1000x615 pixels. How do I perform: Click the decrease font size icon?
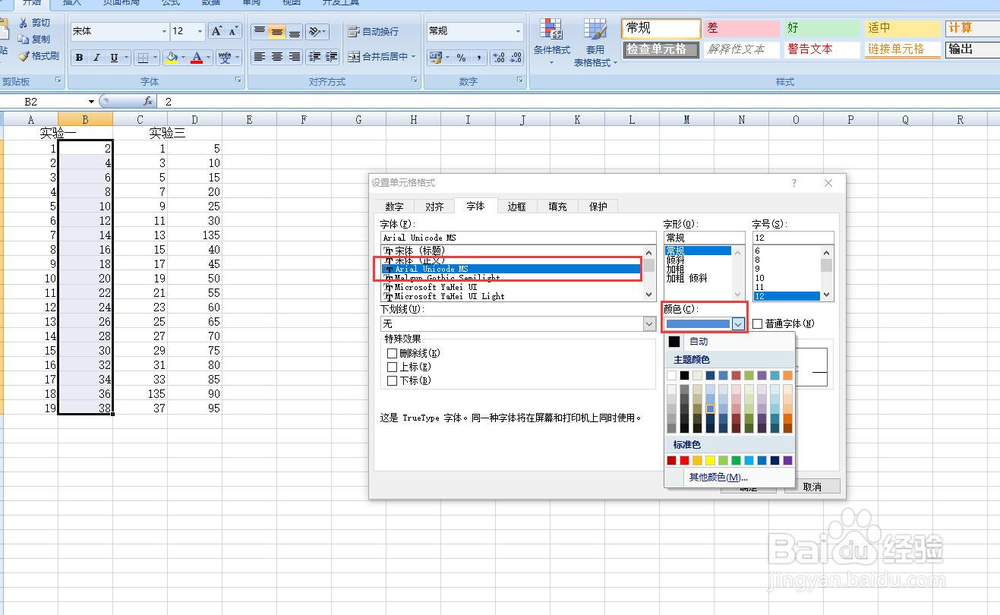point(233,31)
